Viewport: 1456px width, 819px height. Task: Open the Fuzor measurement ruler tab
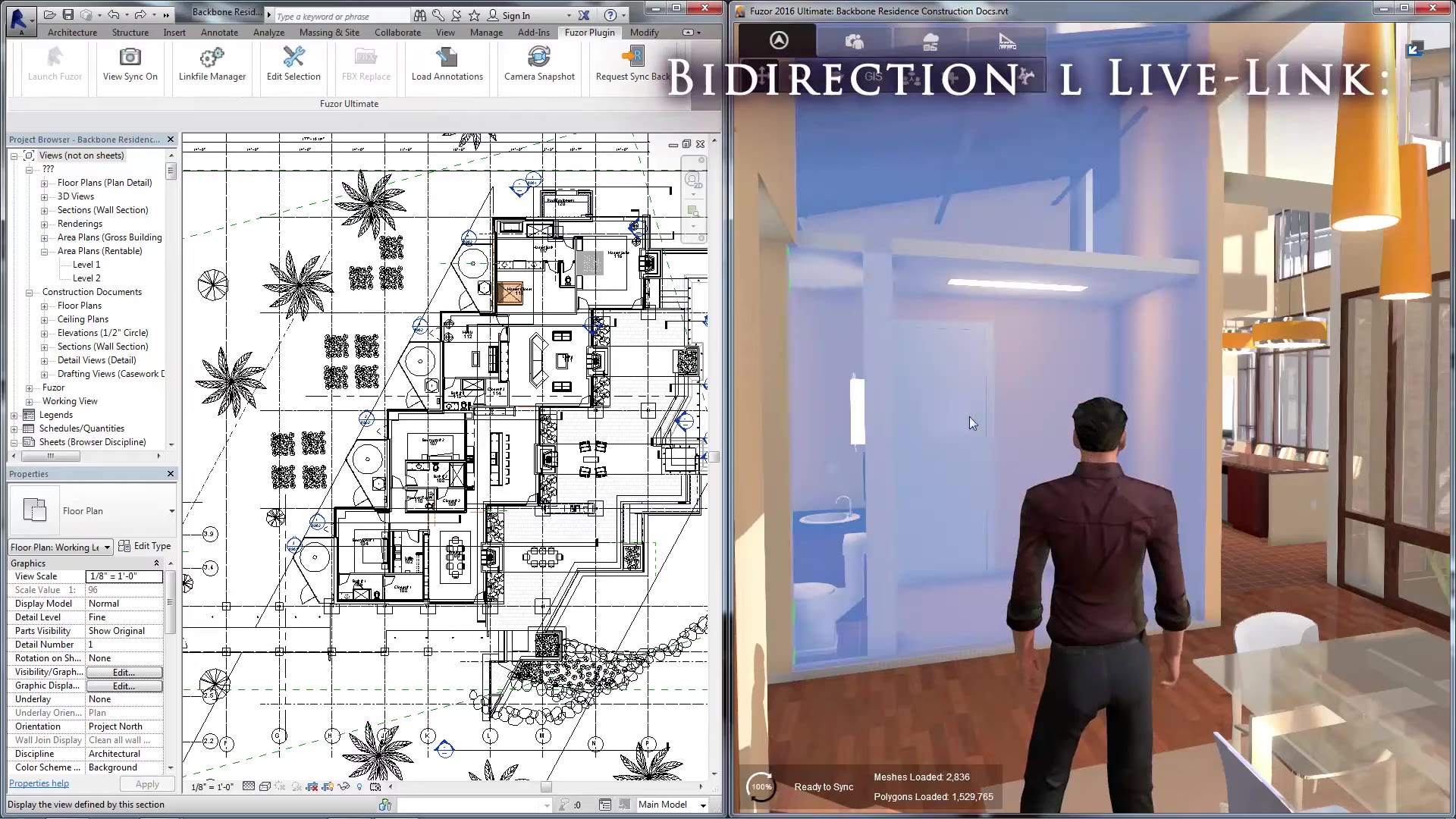point(1007,42)
